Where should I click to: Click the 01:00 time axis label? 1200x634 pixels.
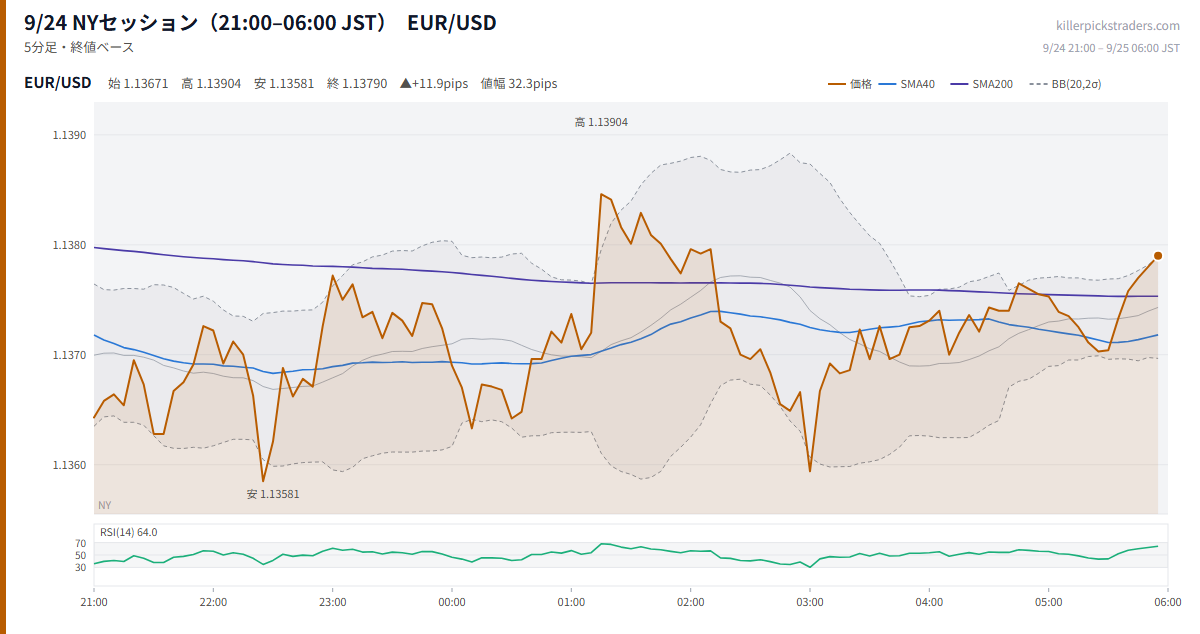click(x=571, y=602)
